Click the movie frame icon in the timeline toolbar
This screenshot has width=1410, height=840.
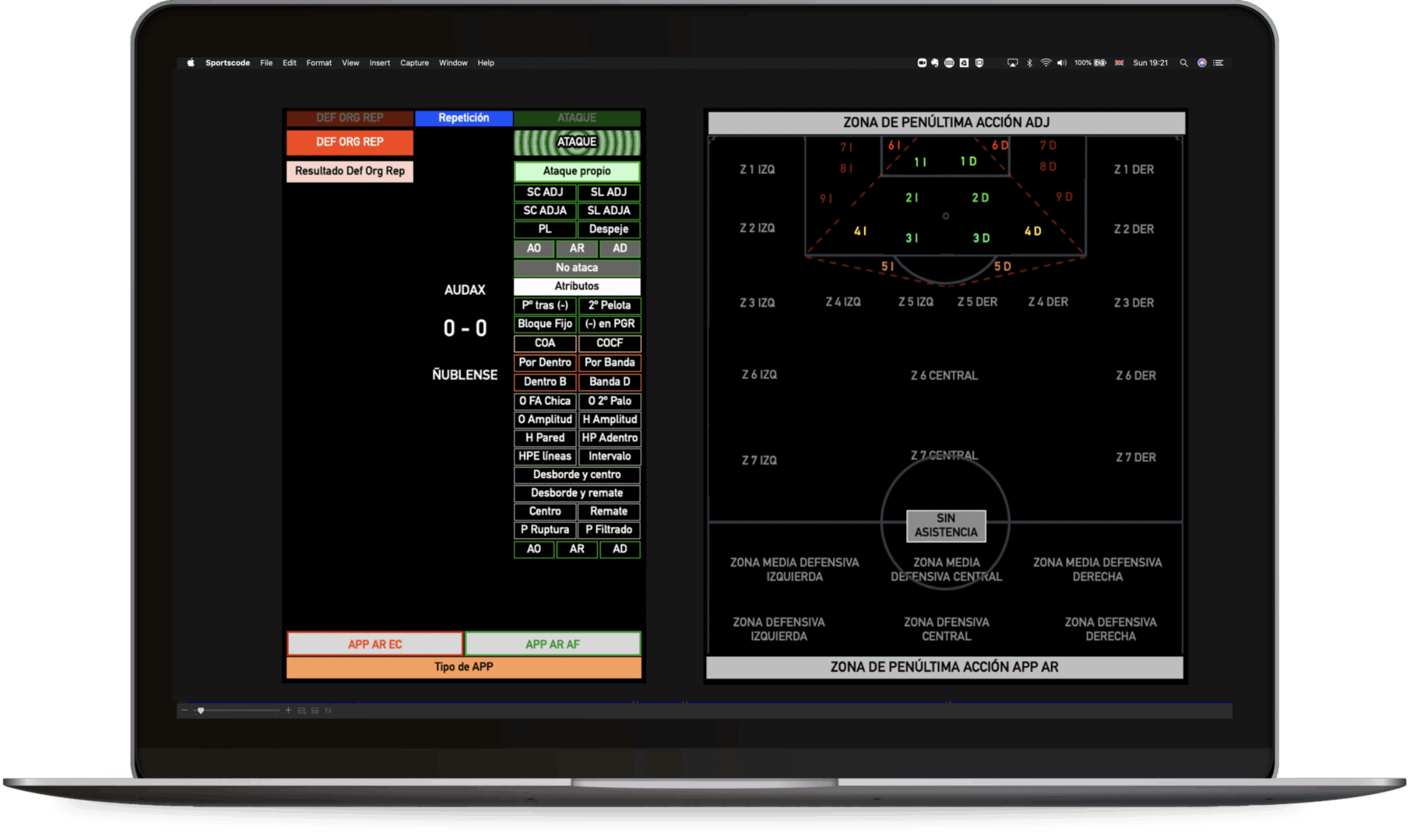(314, 710)
